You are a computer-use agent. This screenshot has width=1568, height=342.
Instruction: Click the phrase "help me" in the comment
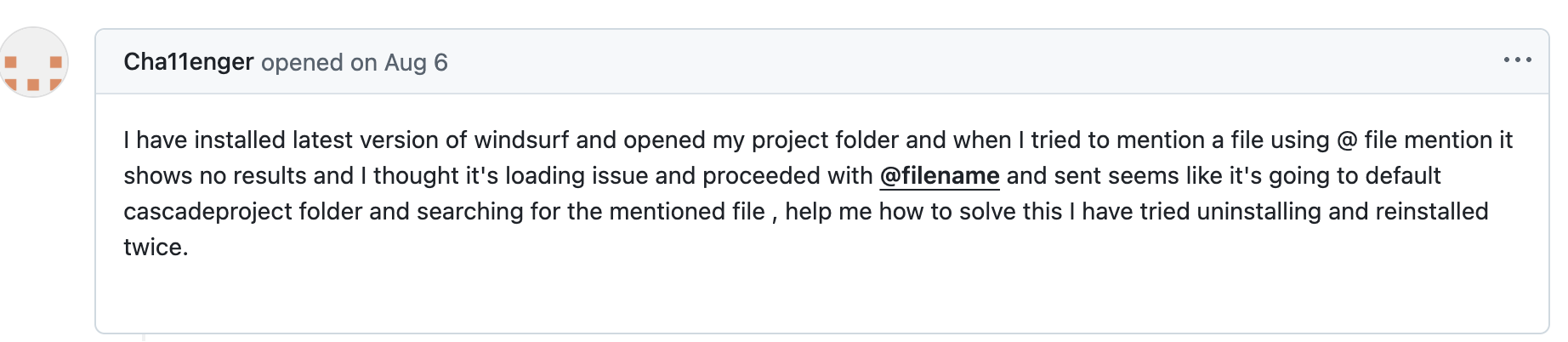(x=828, y=212)
